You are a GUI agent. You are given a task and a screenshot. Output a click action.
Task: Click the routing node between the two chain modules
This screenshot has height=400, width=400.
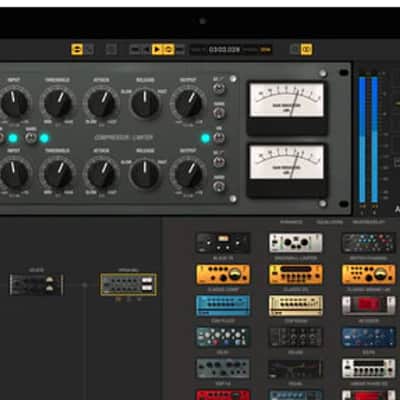(85, 285)
